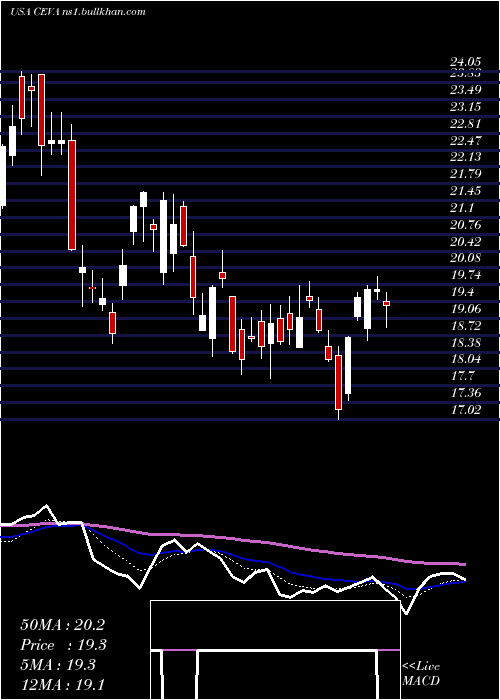Screen dimensions: 500x700
Task: Select the 19.74 price axis label
Action: pos(465,275)
